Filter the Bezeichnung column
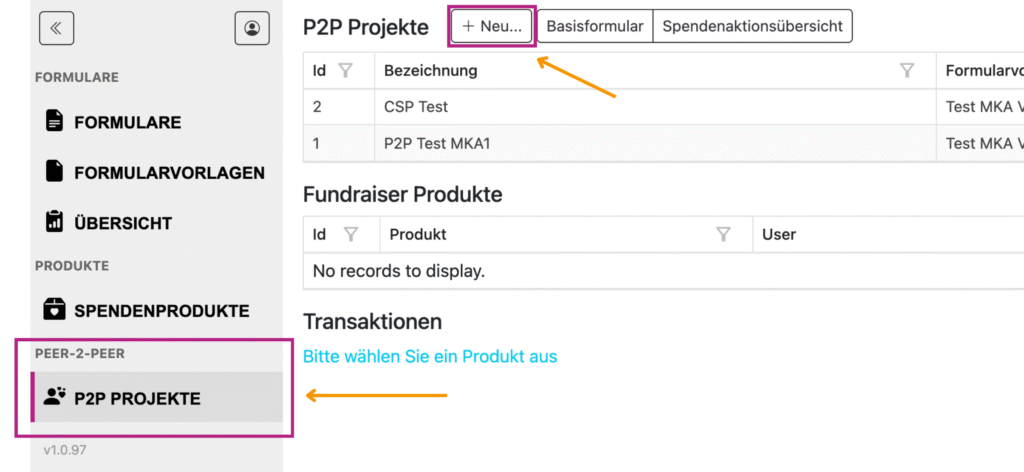 (x=907, y=71)
